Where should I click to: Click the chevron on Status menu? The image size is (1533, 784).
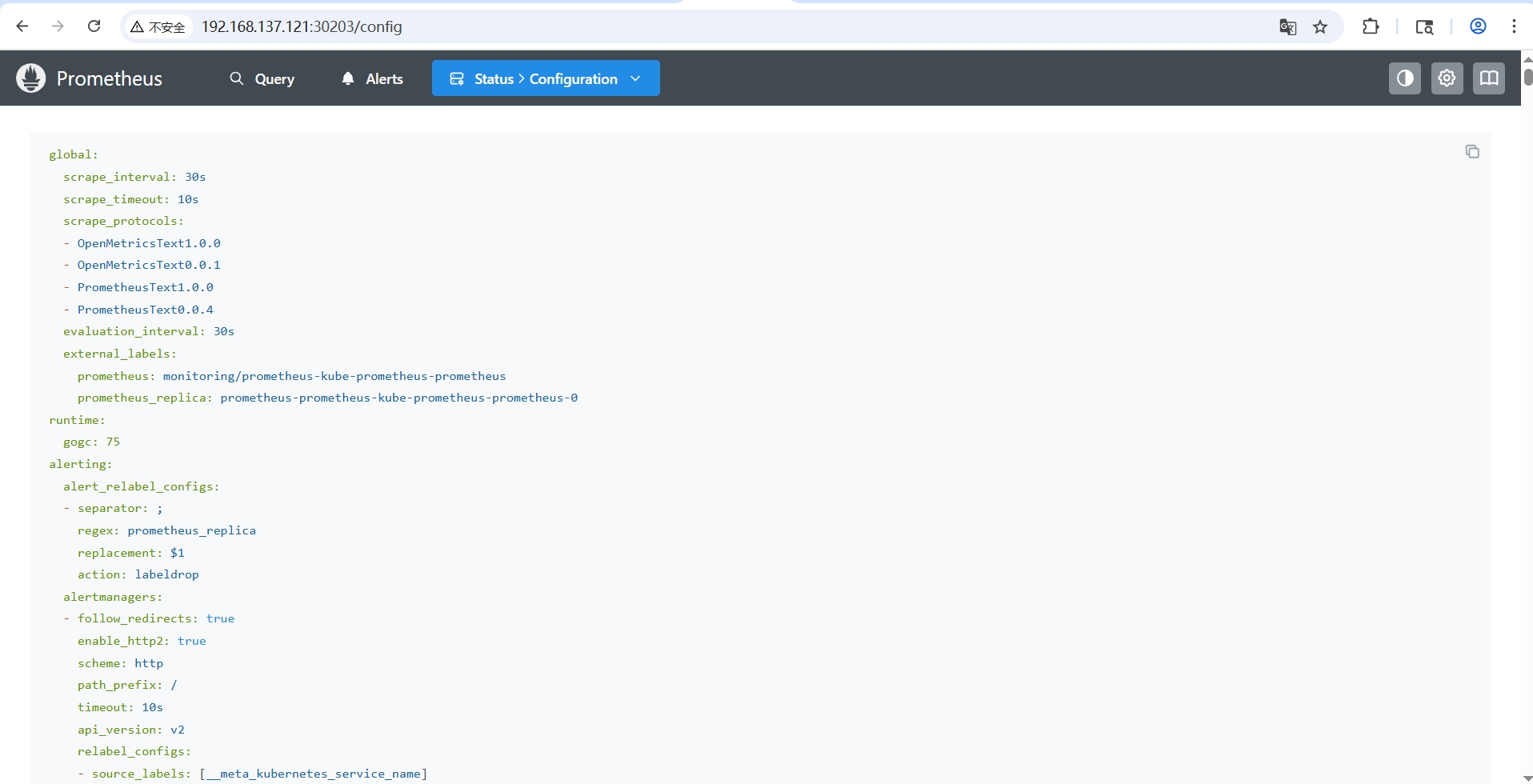point(635,78)
